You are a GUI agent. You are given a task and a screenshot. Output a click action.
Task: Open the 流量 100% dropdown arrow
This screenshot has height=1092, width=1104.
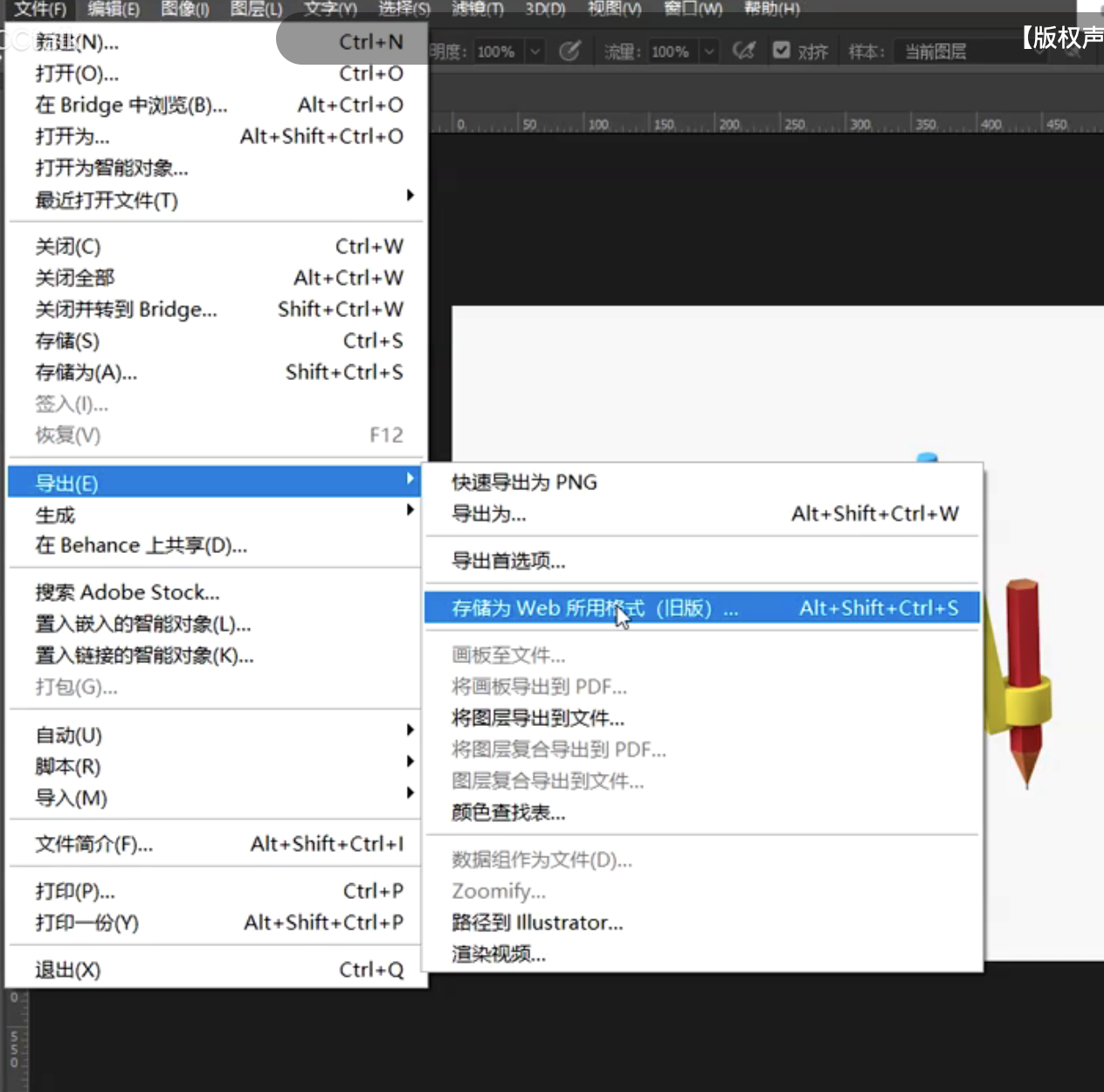(709, 52)
